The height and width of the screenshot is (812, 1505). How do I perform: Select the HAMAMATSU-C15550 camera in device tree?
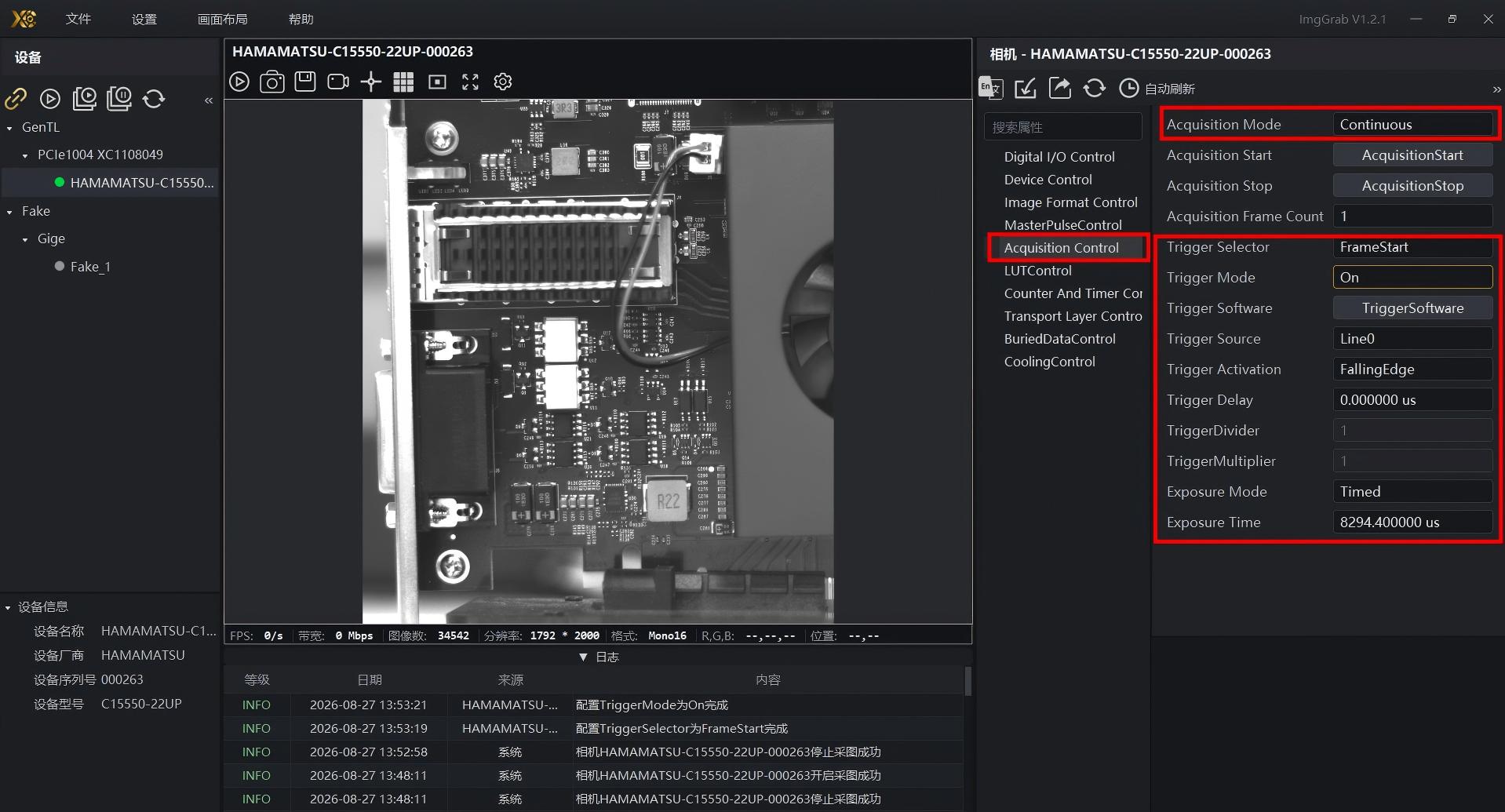point(111,183)
